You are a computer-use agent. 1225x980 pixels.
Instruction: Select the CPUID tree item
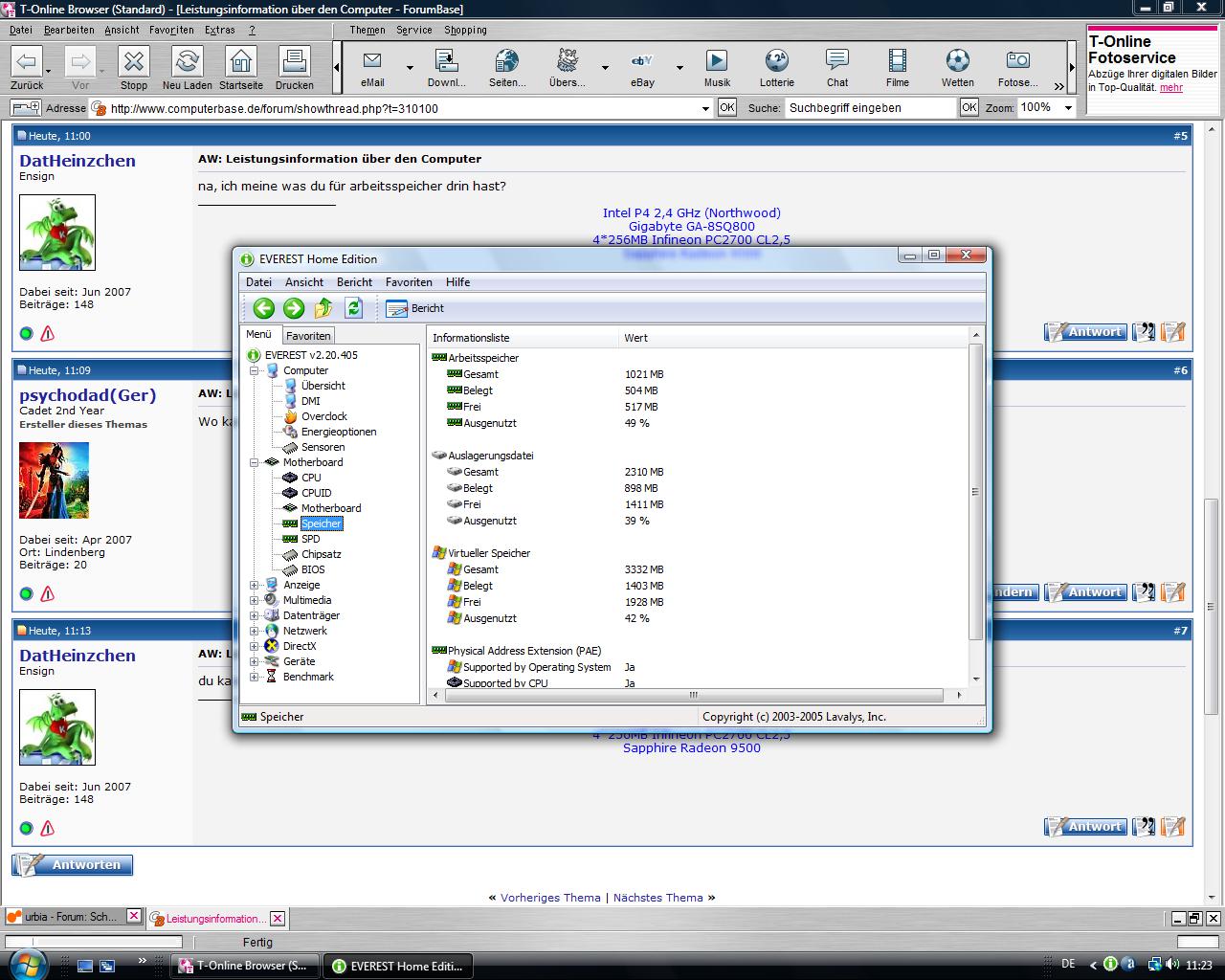pos(316,493)
